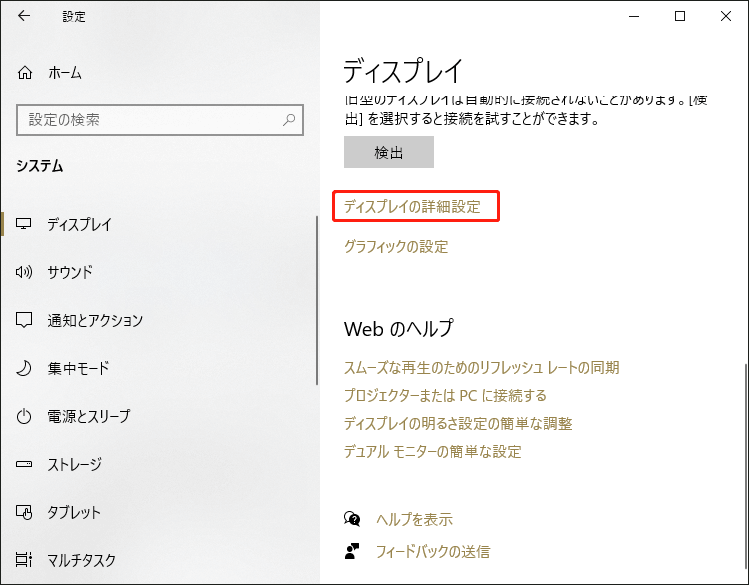Click the speaker icon beside サウンド

[23, 272]
